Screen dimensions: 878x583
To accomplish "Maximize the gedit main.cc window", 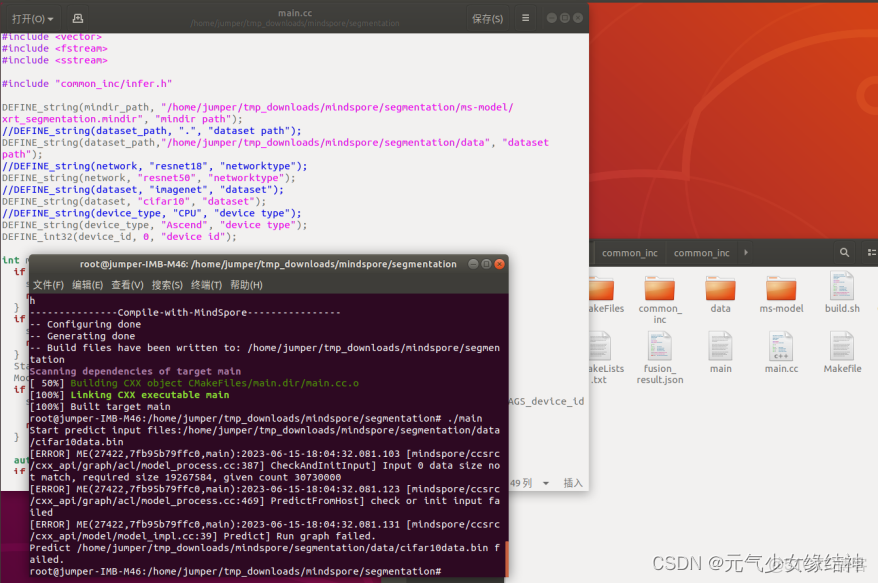I will coord(564,18).
